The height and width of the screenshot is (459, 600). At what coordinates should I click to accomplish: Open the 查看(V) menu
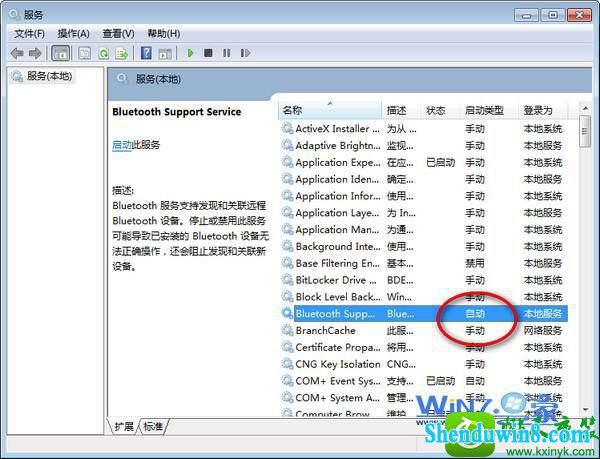[118, 34]
